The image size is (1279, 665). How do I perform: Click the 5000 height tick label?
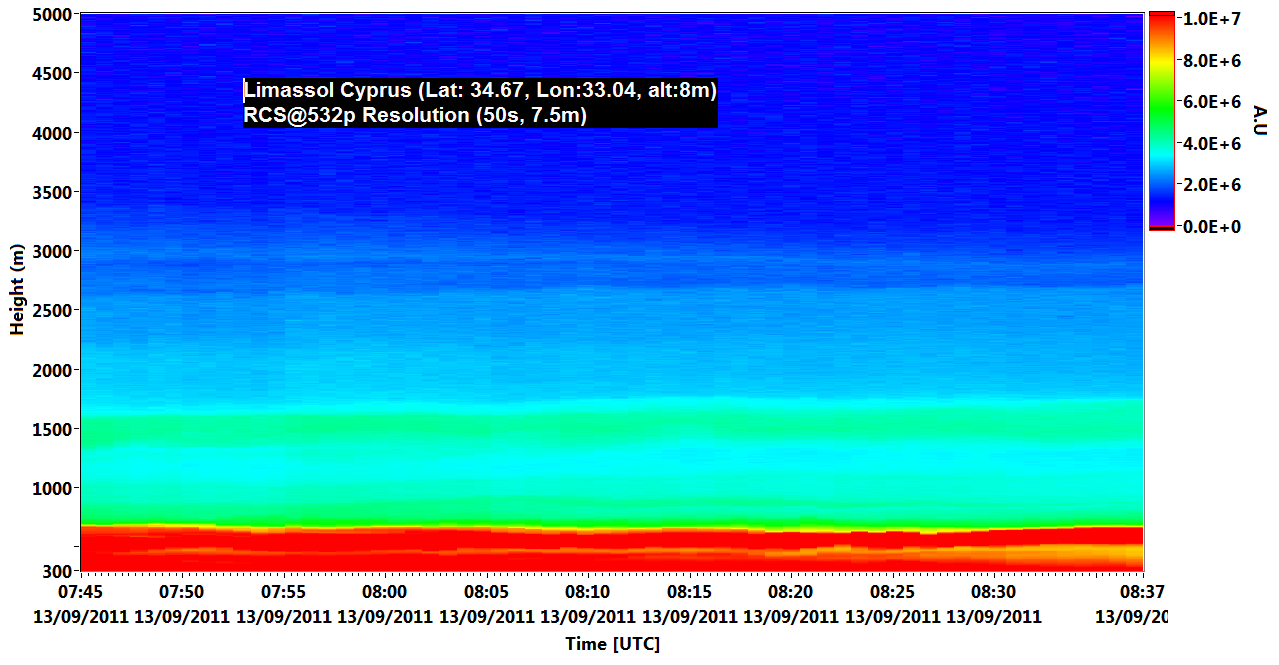point(50,15)
